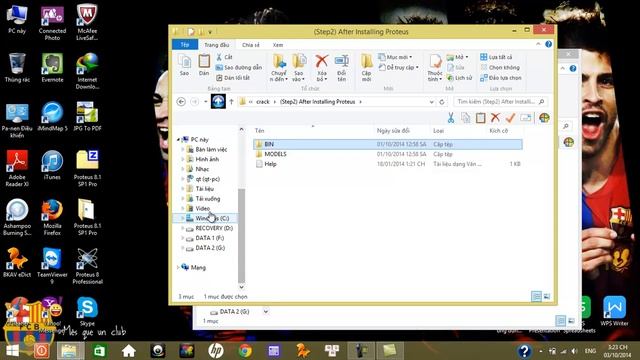Open the Chrome taskbar icon
This screenshot has height=360, width=640.
(x=245, y=351)
